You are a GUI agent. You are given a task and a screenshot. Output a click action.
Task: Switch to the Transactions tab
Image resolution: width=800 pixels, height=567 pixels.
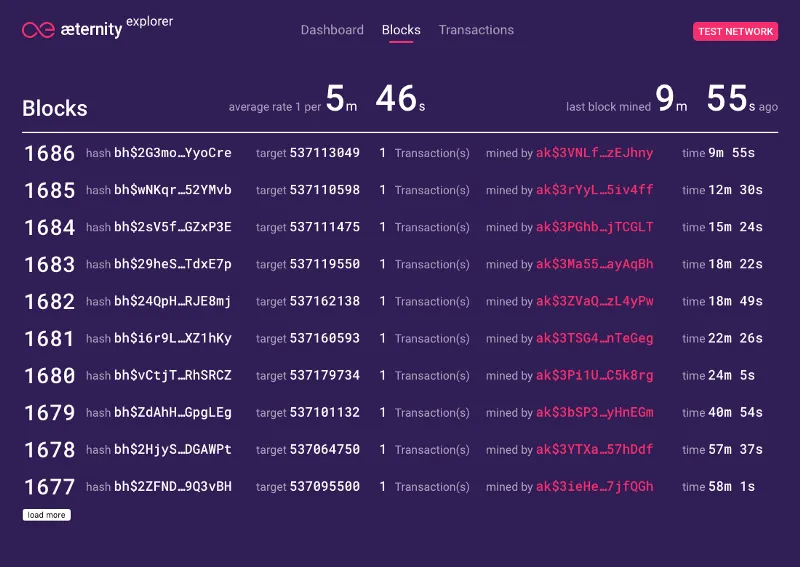[476, 30]
